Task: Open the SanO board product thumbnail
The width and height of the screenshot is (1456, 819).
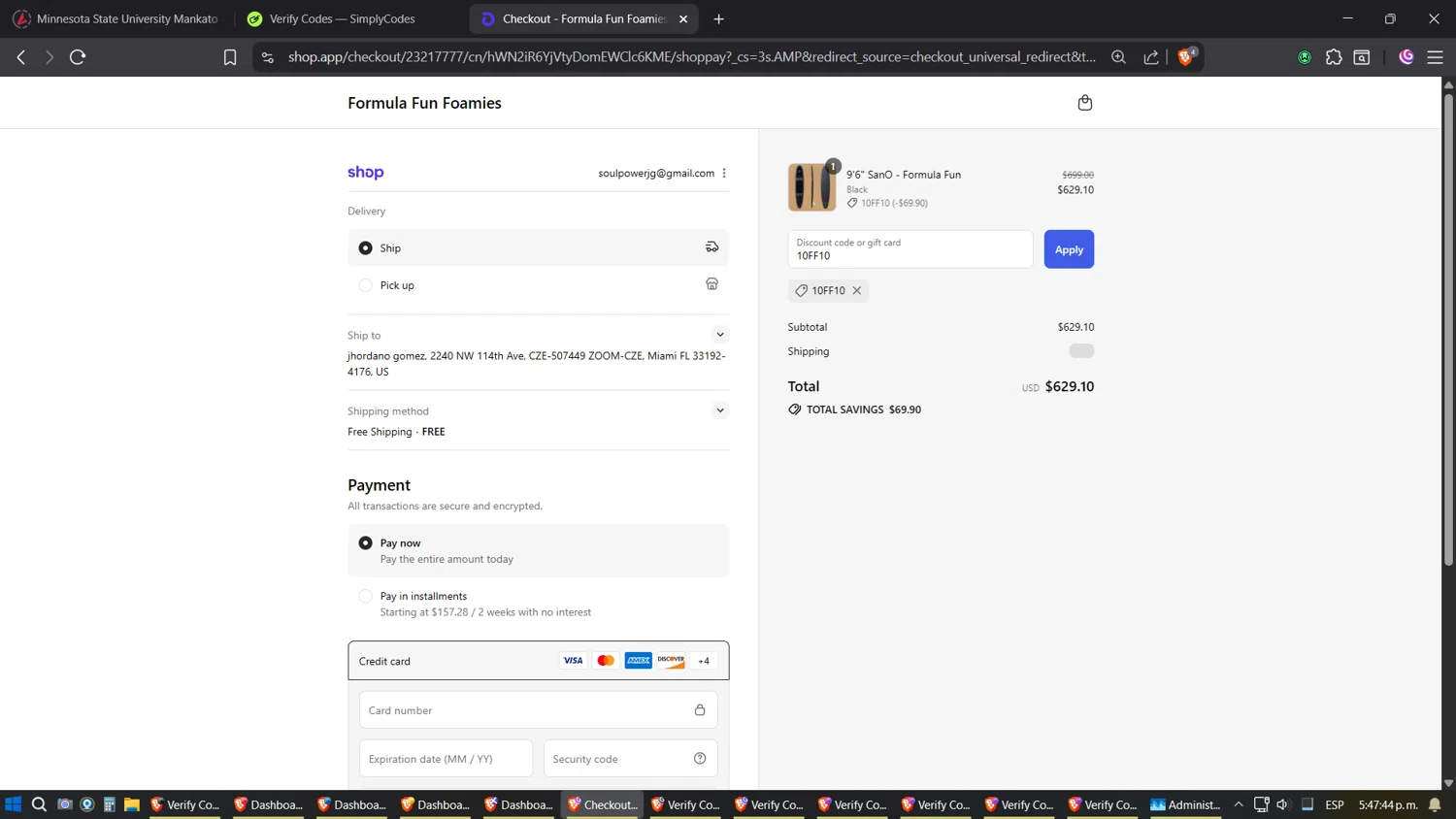Action: click(x=811, y=187)
